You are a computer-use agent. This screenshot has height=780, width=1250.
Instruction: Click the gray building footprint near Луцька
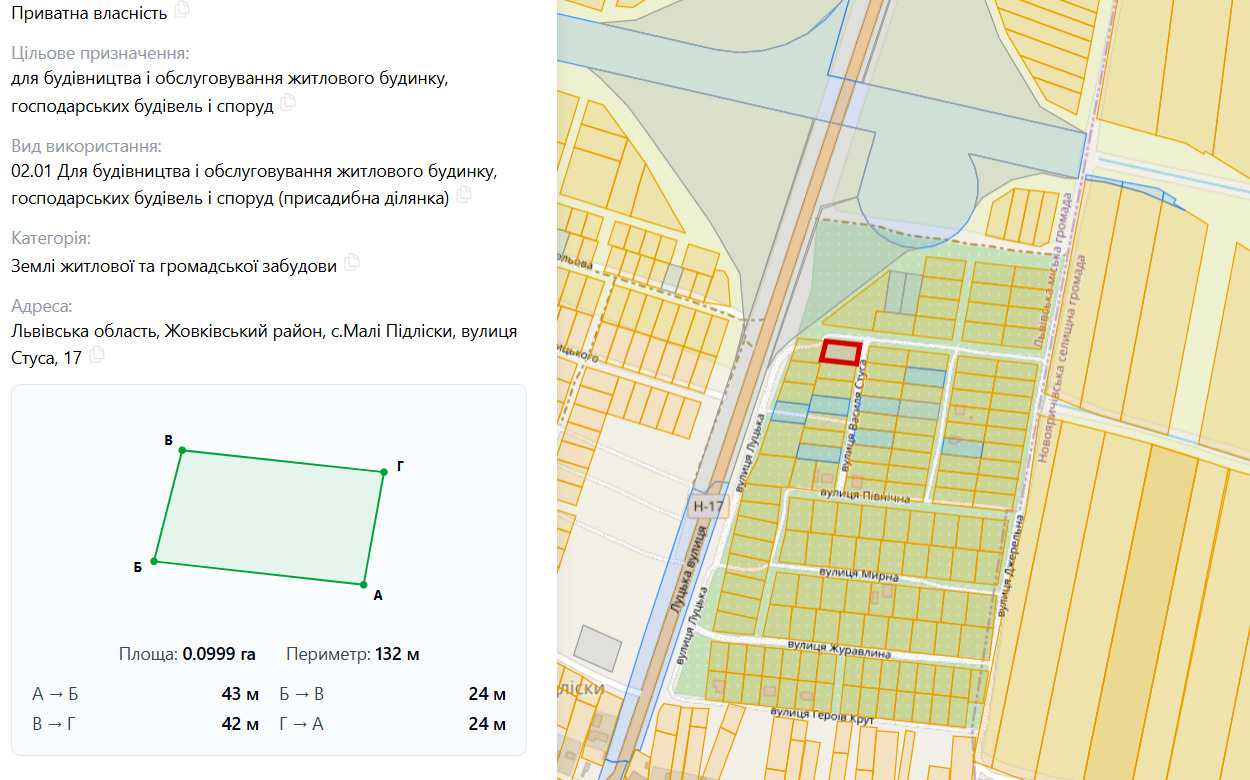click(597, 647)
